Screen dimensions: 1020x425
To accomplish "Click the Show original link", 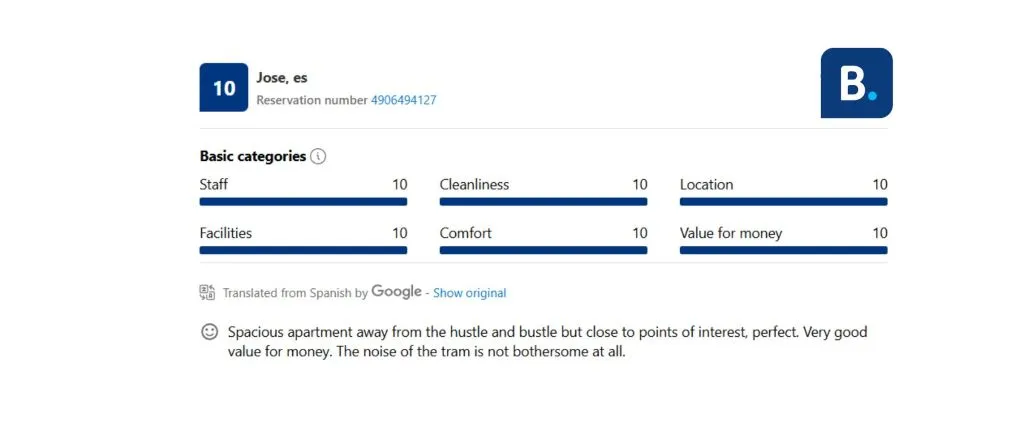I will 469,293.
